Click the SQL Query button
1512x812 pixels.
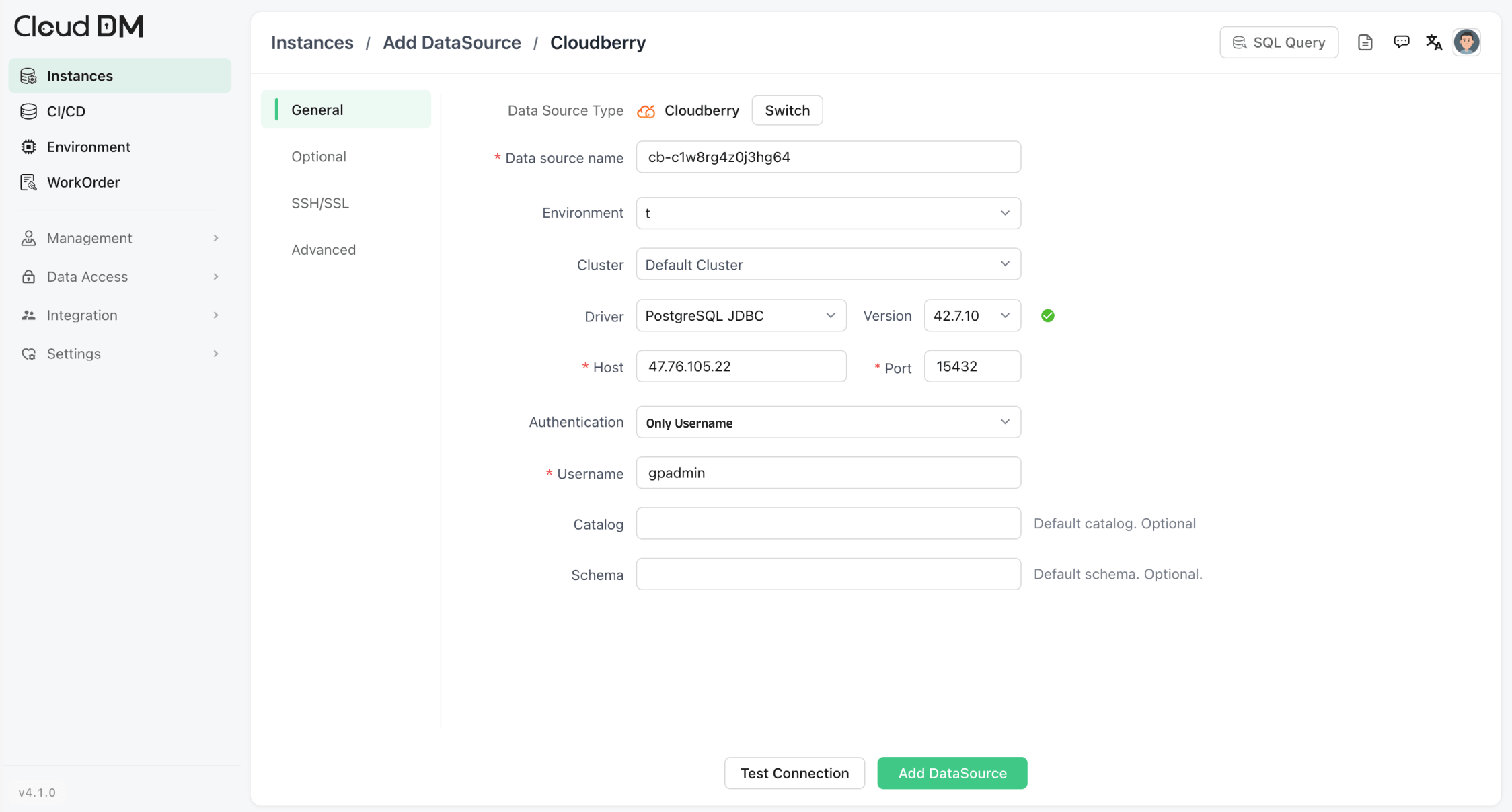click(x=1279, y=42)
